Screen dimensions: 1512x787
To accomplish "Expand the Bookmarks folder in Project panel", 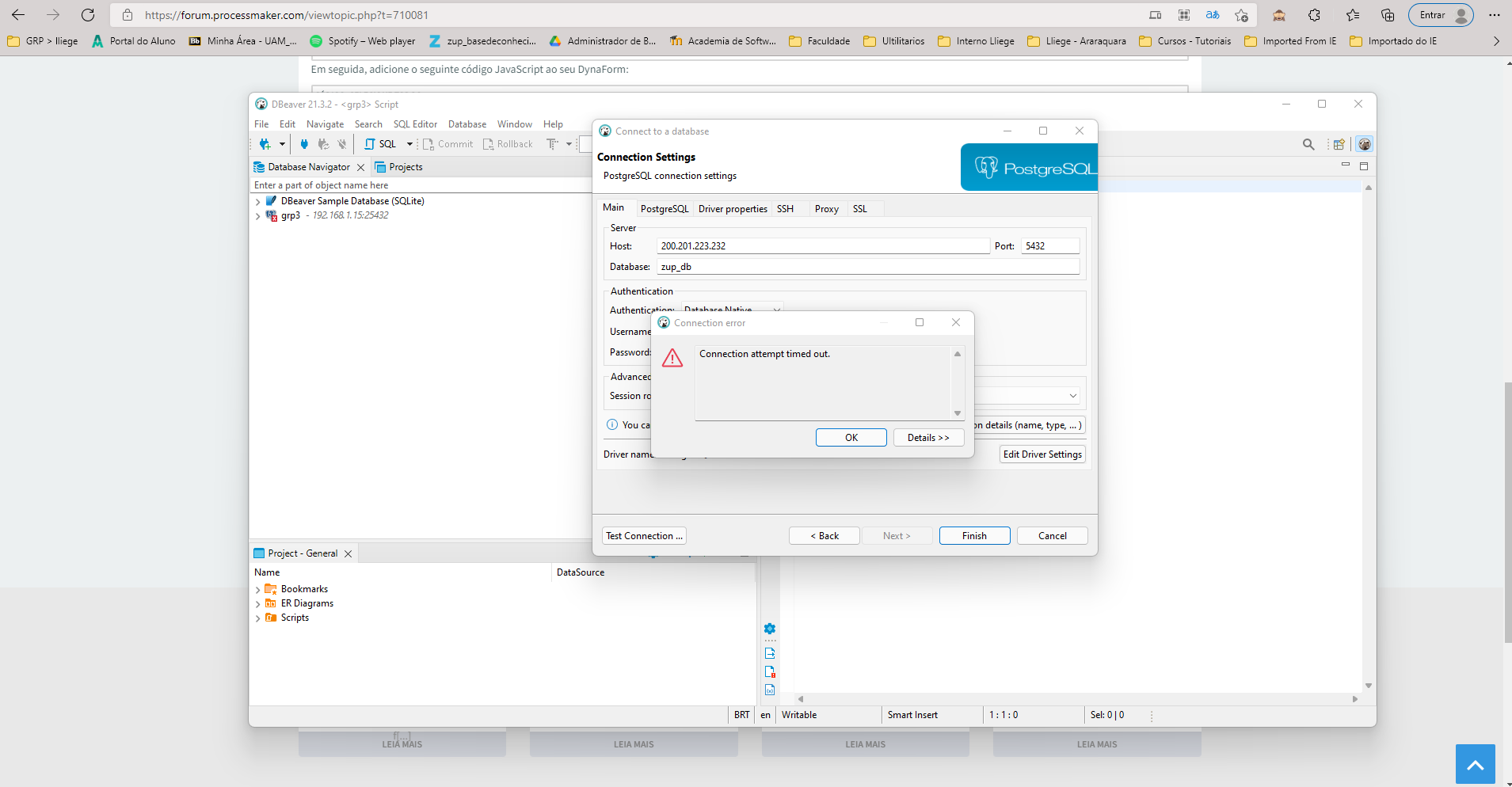I will click(x=258, y=590).
